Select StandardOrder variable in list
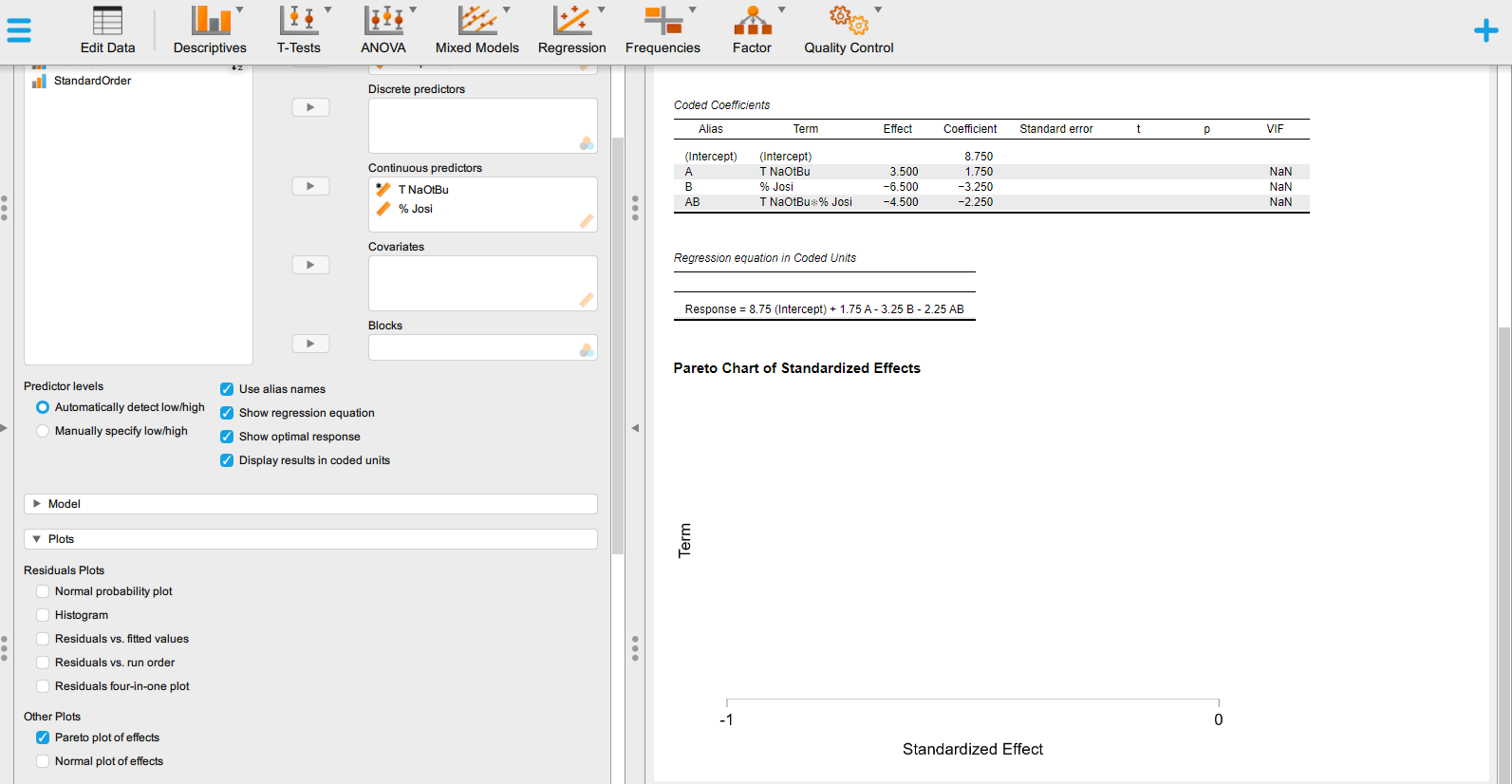 (92, 81)
